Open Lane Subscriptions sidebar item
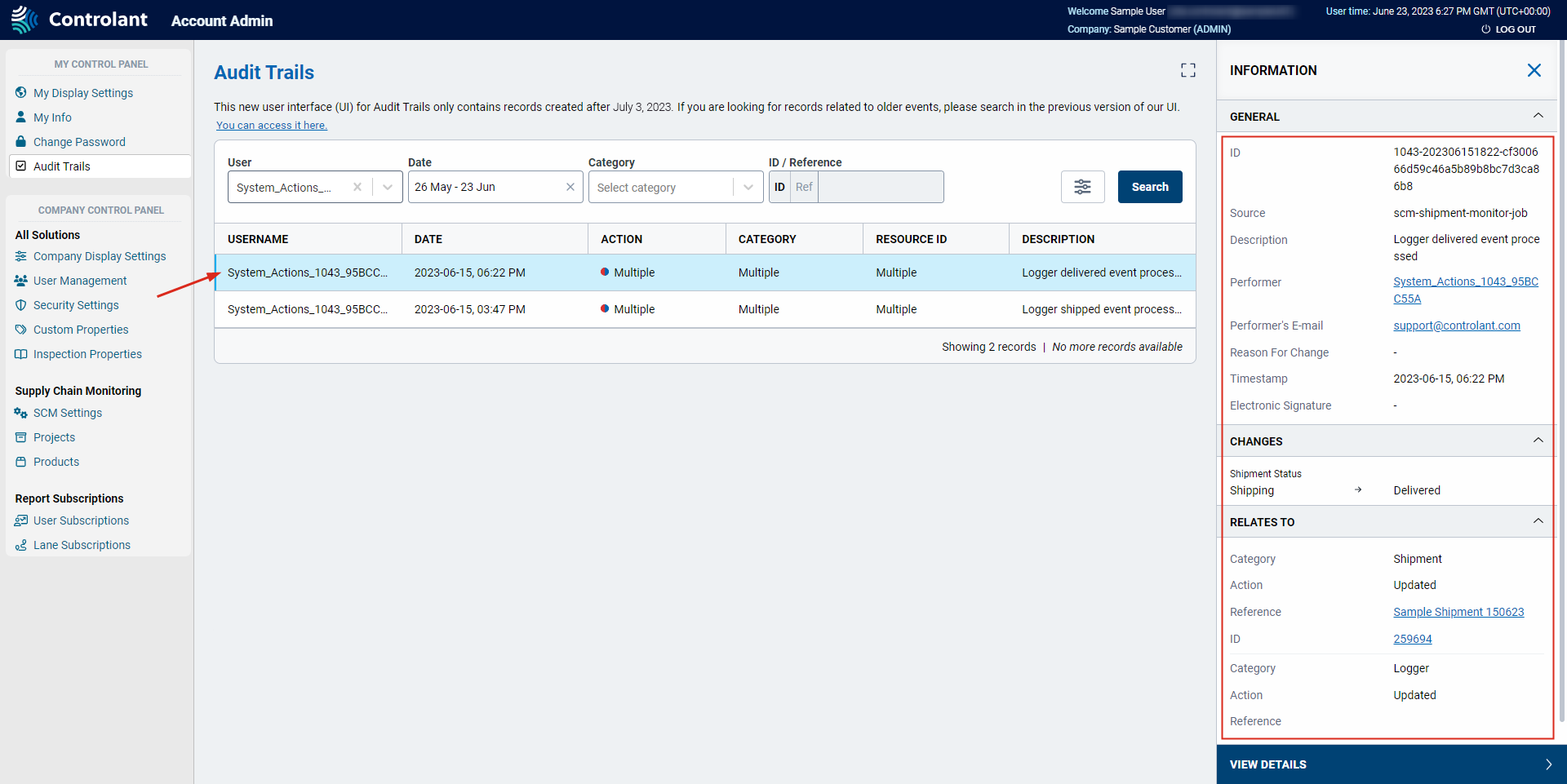The image size is (1567, 784). coord(82,545)
